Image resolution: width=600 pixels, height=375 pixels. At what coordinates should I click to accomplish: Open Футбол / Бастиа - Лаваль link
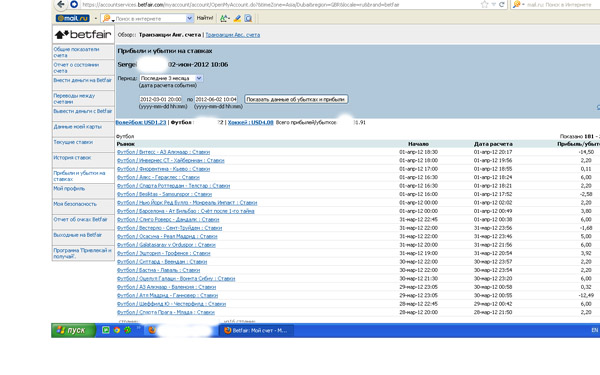click(158, 270)
